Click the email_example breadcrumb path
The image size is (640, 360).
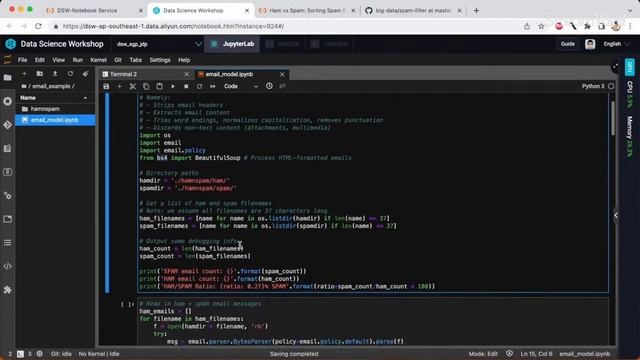coord(52,87)
